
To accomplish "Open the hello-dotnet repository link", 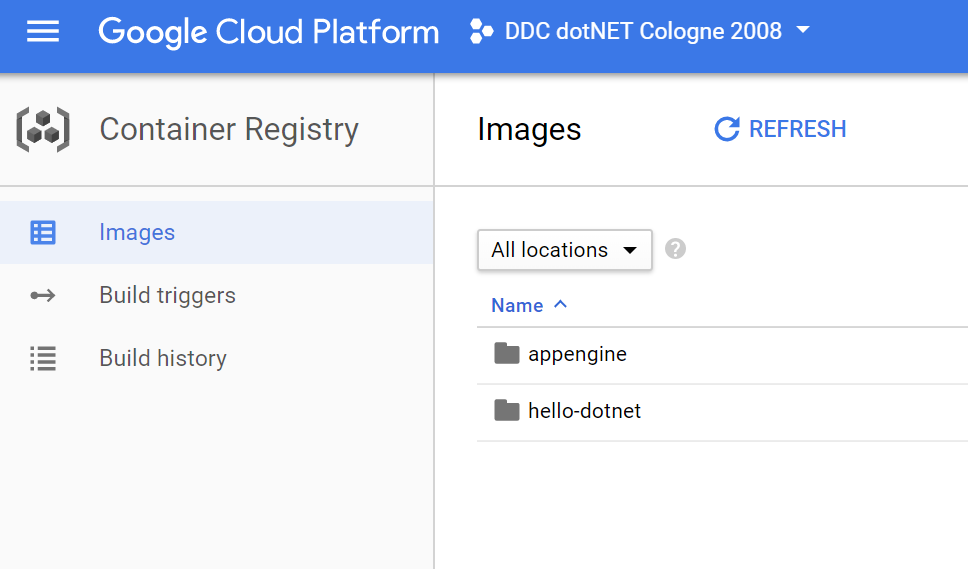I will [x=584, y=411].
